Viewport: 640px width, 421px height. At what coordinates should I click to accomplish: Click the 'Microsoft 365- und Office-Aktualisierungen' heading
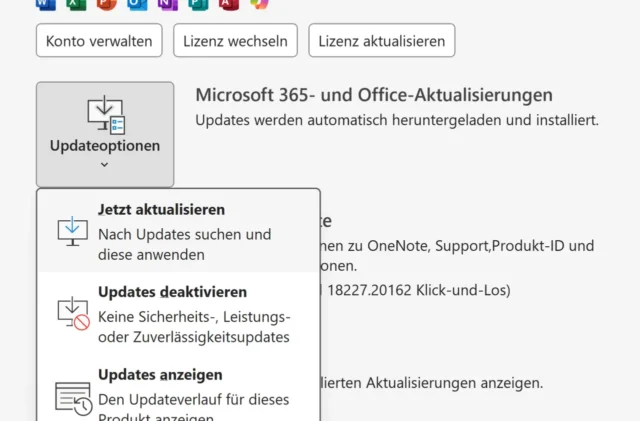point(374,95)
